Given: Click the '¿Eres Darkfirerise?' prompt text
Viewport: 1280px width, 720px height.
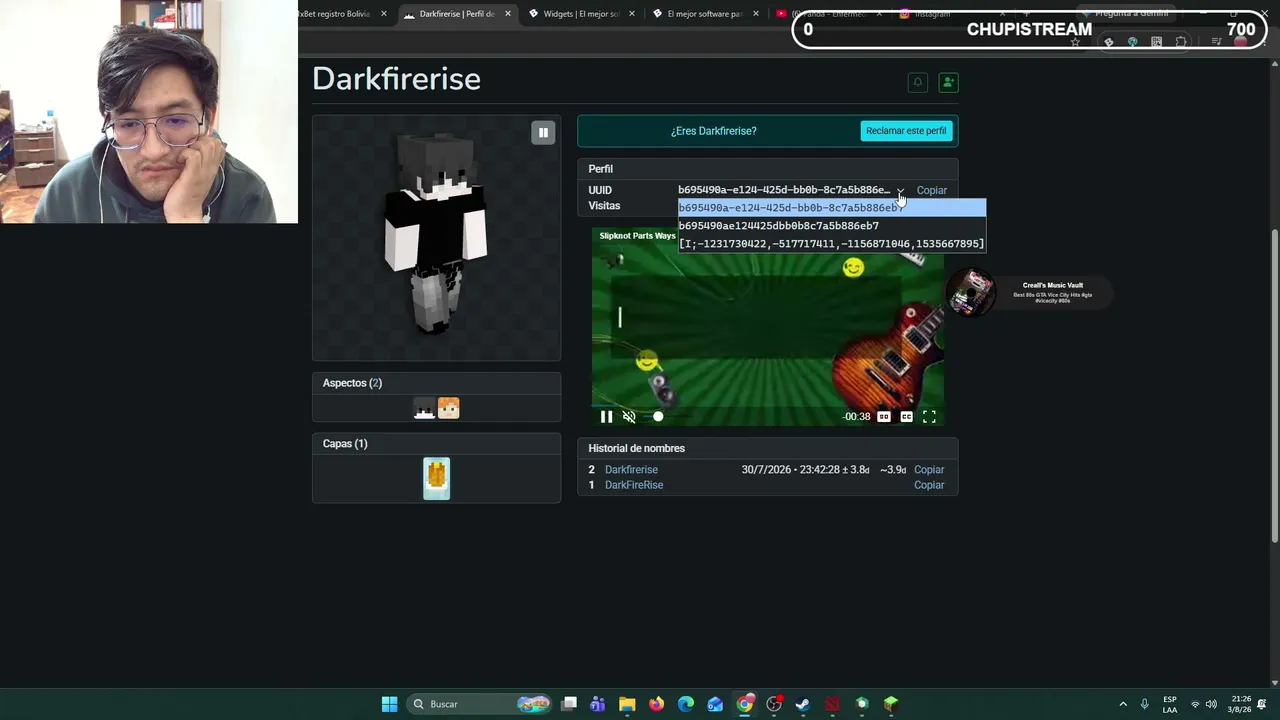Looking at the screenshot, I should click(x=714, y=131).
